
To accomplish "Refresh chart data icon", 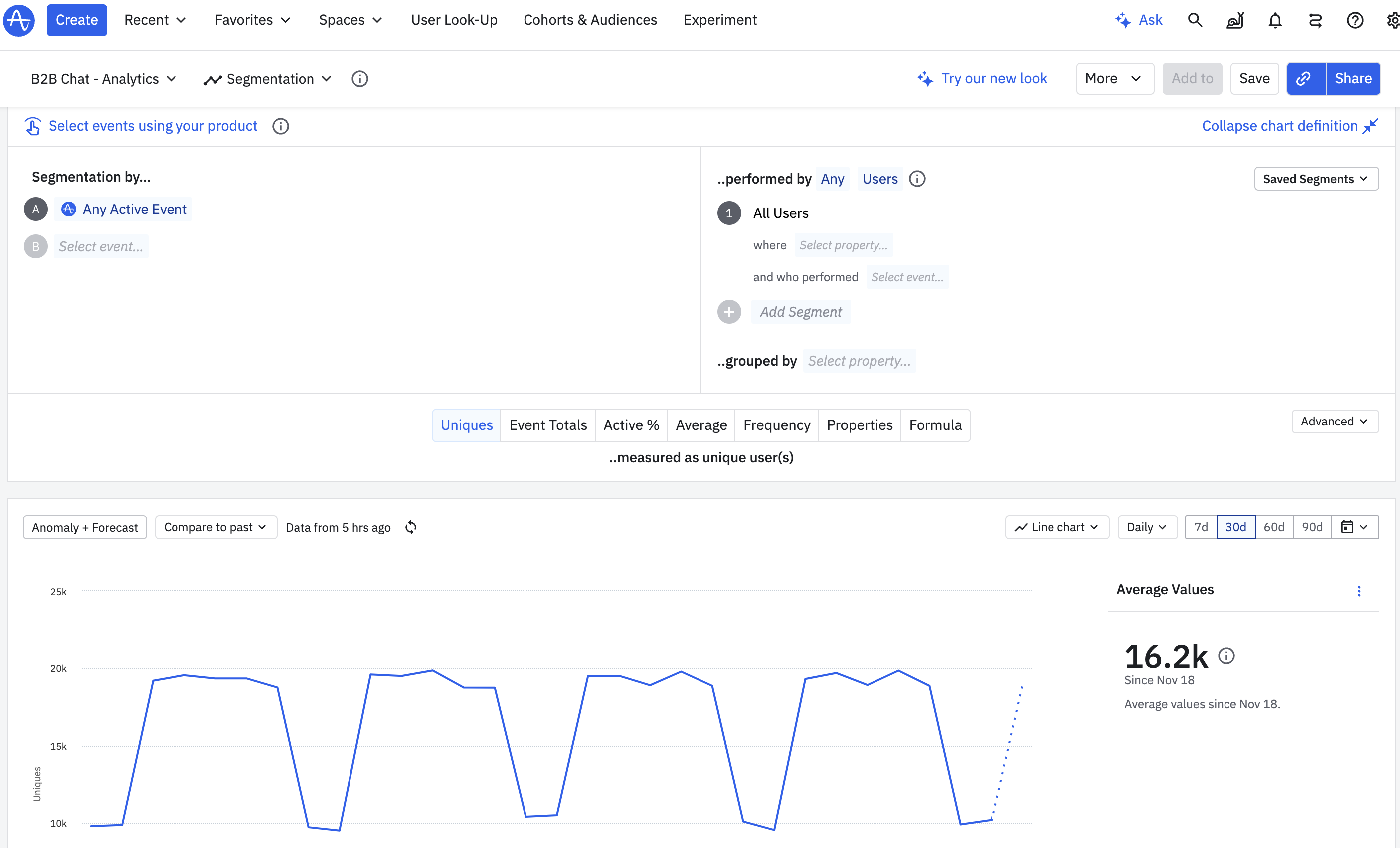I will pyautogui.click(x=411, y=527).
